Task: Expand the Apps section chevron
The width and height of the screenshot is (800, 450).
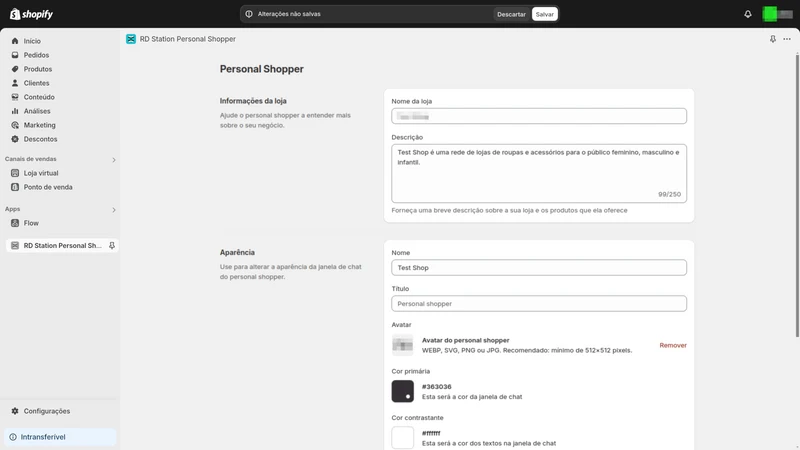Action: coord(114,210)
